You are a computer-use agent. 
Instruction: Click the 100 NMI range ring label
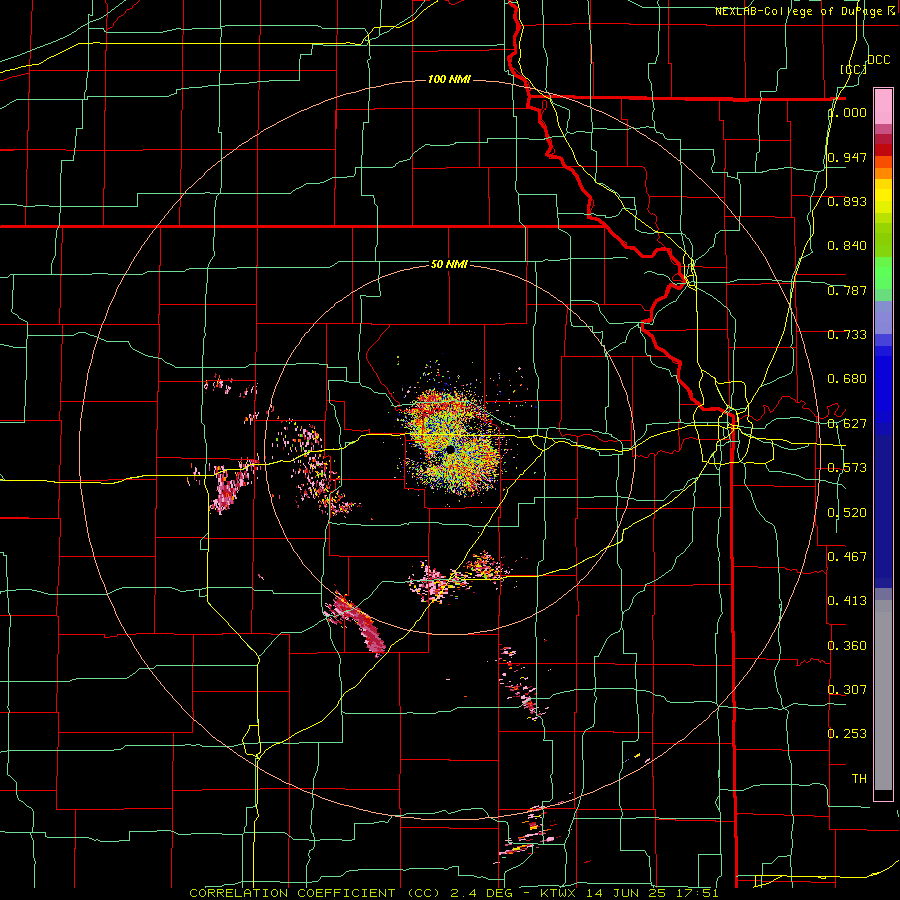coord(449,79)
